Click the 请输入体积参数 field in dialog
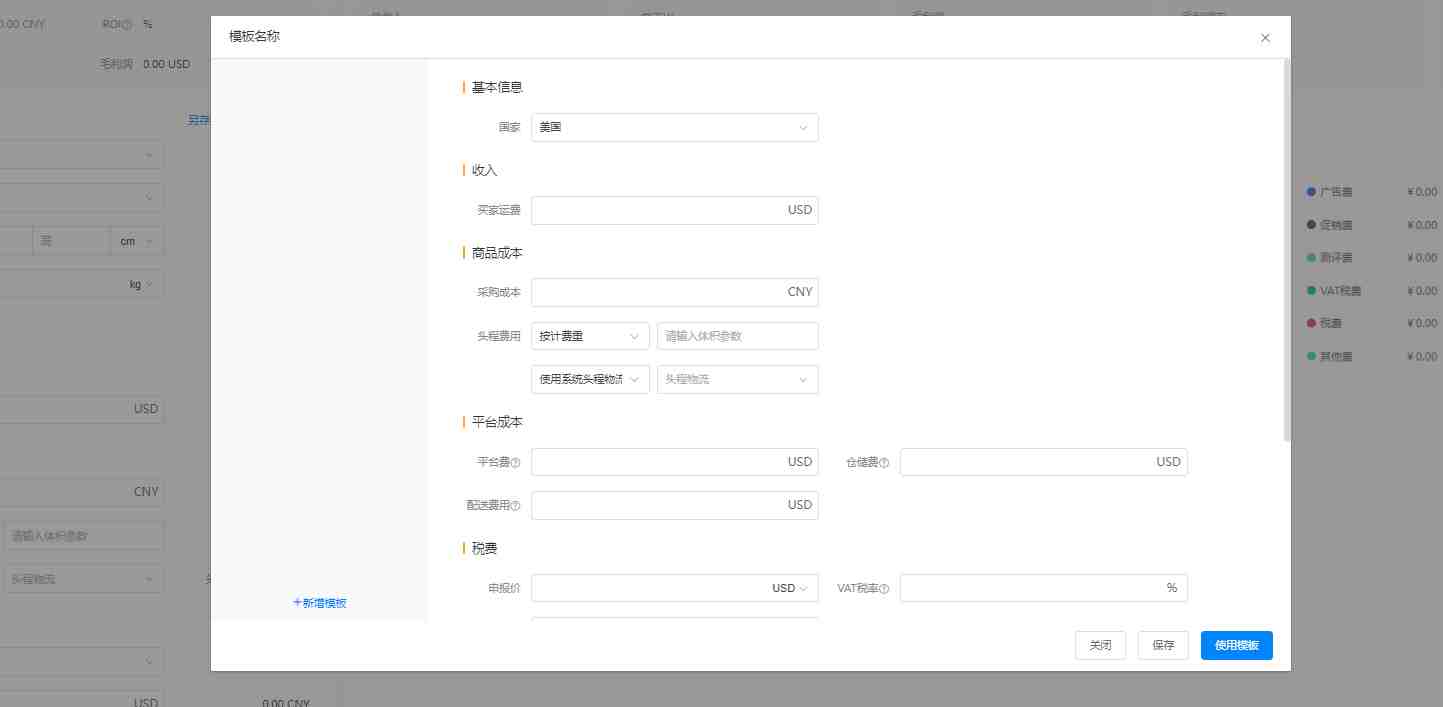This screenshot has height=707, width=1443. (738, 336)
